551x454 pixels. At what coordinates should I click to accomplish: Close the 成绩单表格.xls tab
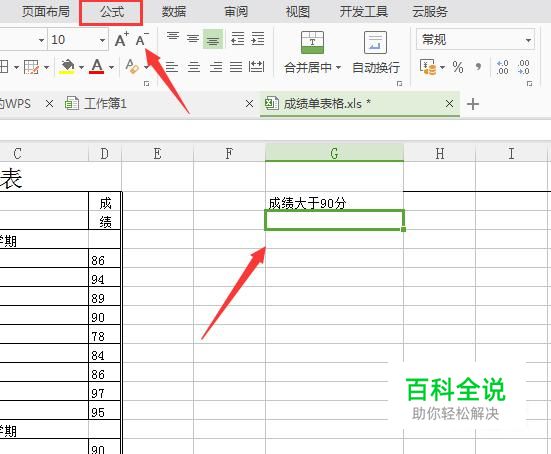click(x=449, y=104)
